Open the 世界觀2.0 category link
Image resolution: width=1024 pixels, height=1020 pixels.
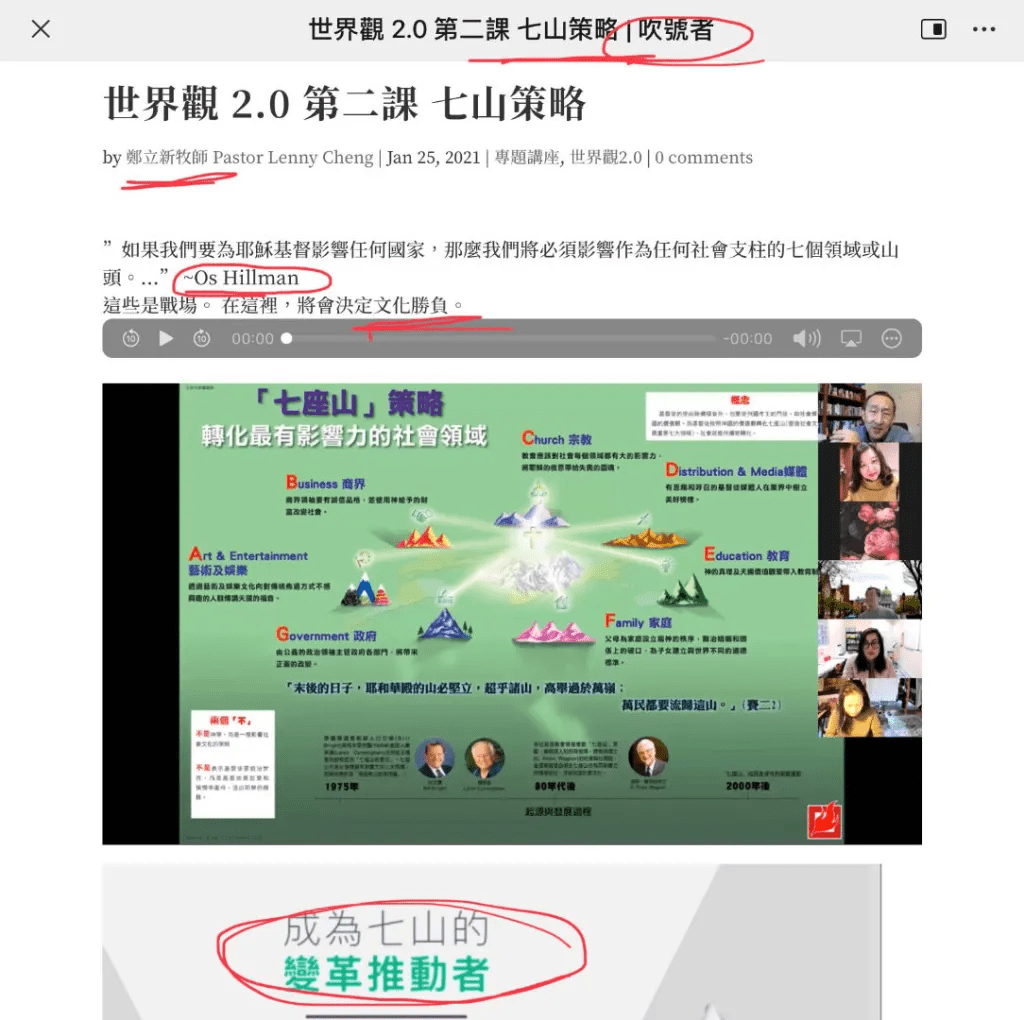click(606, 158)
